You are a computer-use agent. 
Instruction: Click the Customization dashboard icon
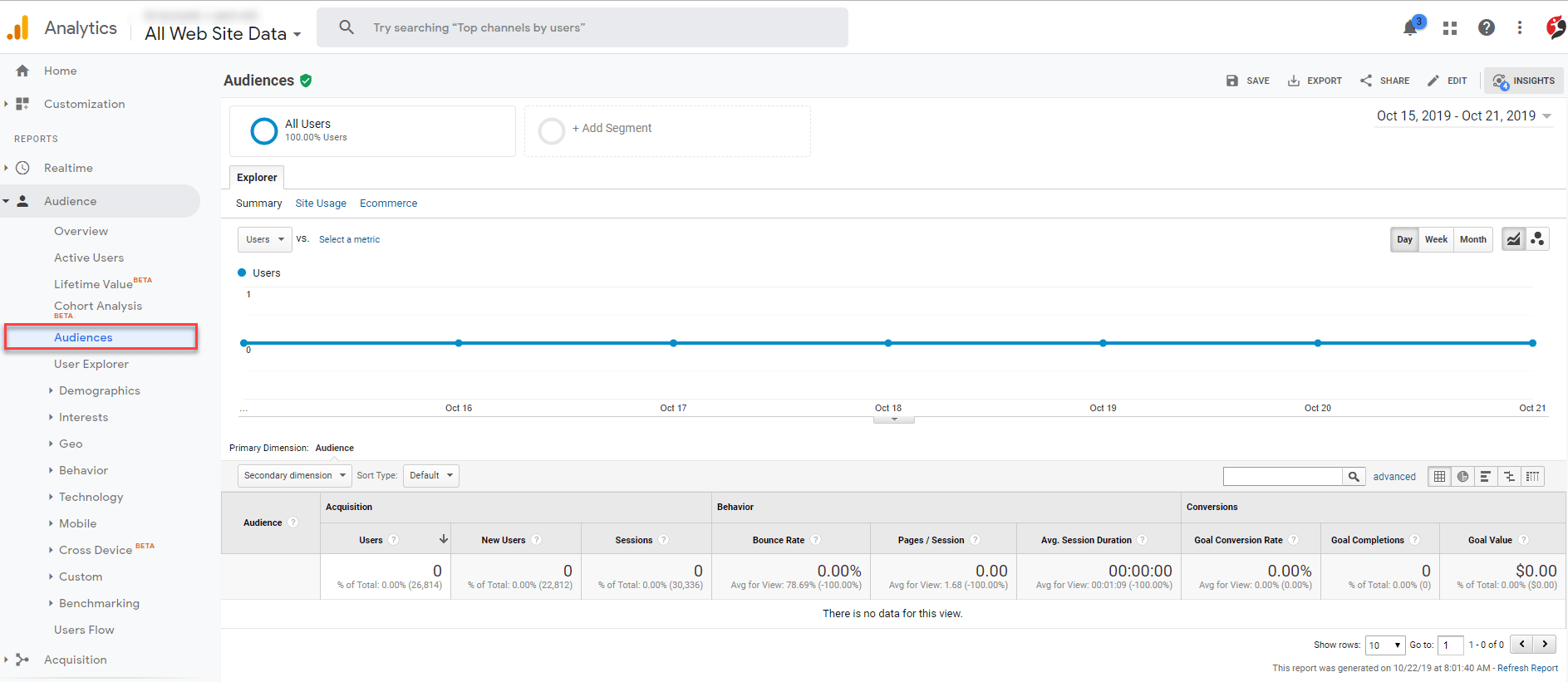(x=22, y=104)
